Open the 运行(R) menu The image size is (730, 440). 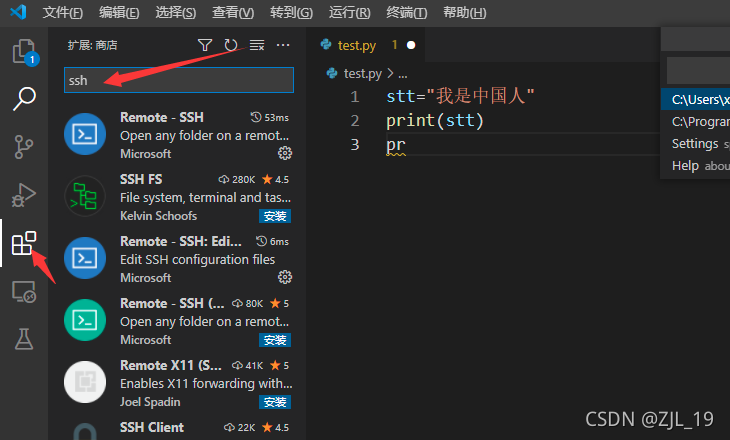coord(349,12)
